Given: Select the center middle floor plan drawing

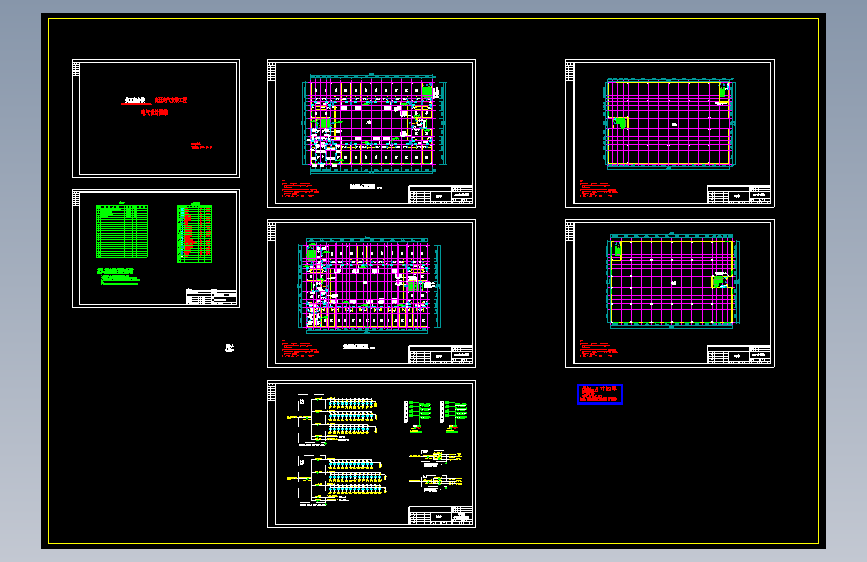Looking at the screenshot, I should 372,293.
